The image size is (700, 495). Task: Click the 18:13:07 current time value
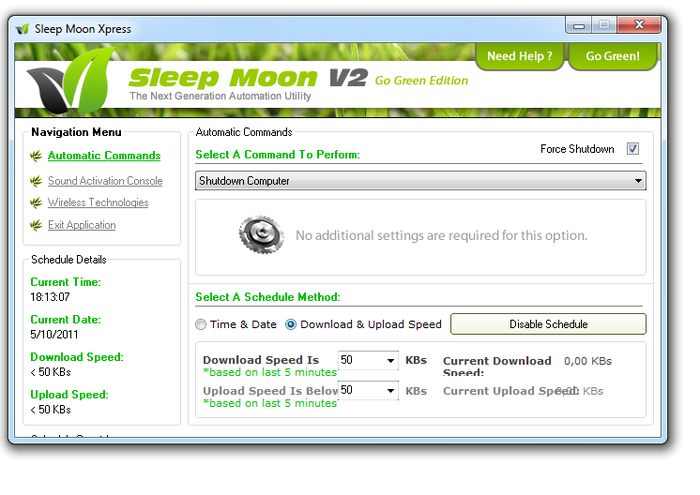tap(50, 297)
